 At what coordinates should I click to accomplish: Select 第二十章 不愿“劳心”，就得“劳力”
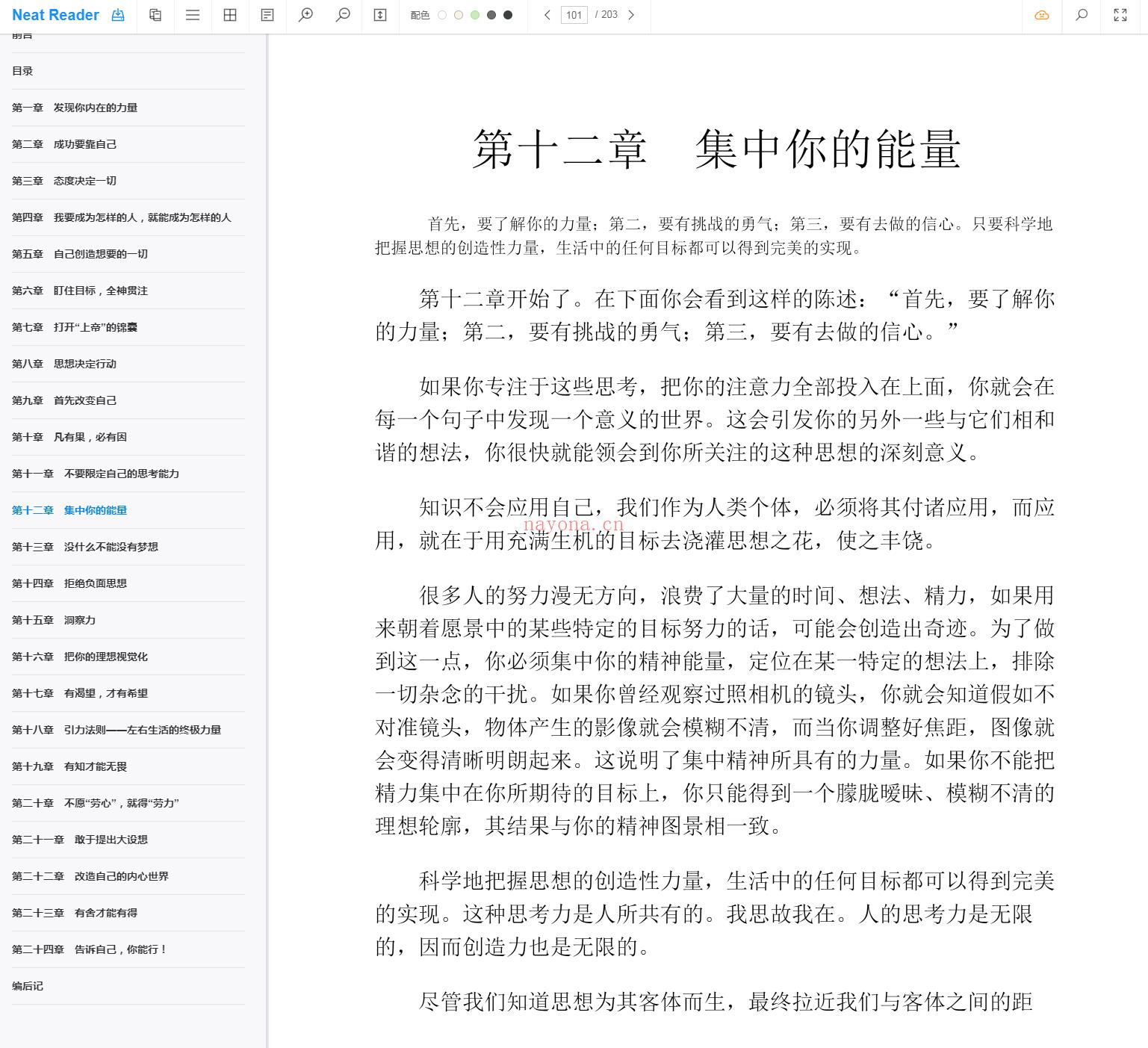point(128,803)
